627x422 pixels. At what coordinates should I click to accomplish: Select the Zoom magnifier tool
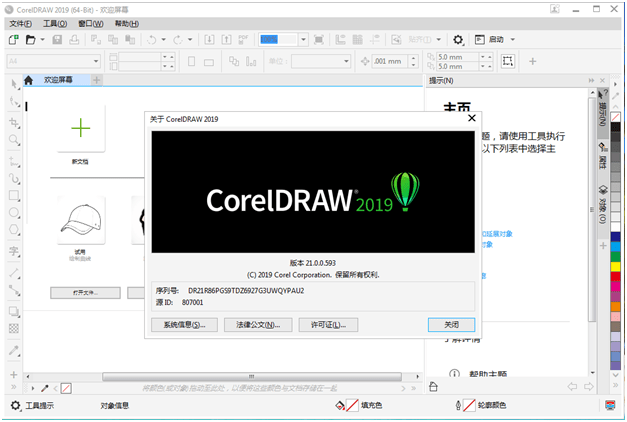[x=14, y=140]
